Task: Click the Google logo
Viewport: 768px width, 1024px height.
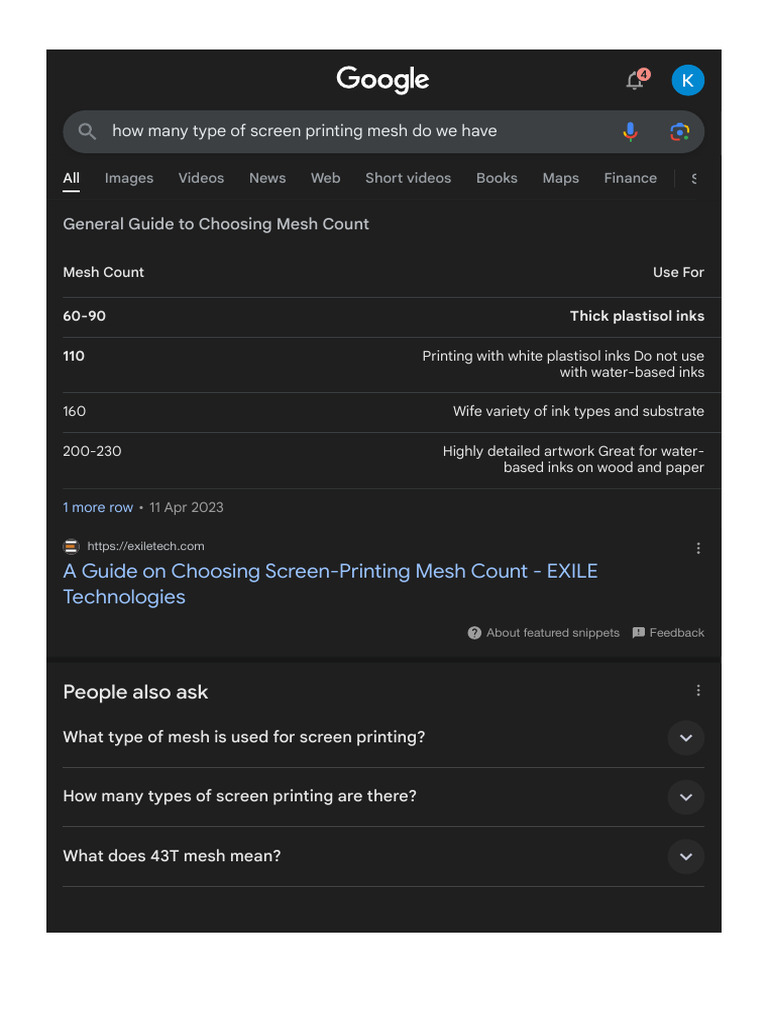Action: click(x=383, y=80)
